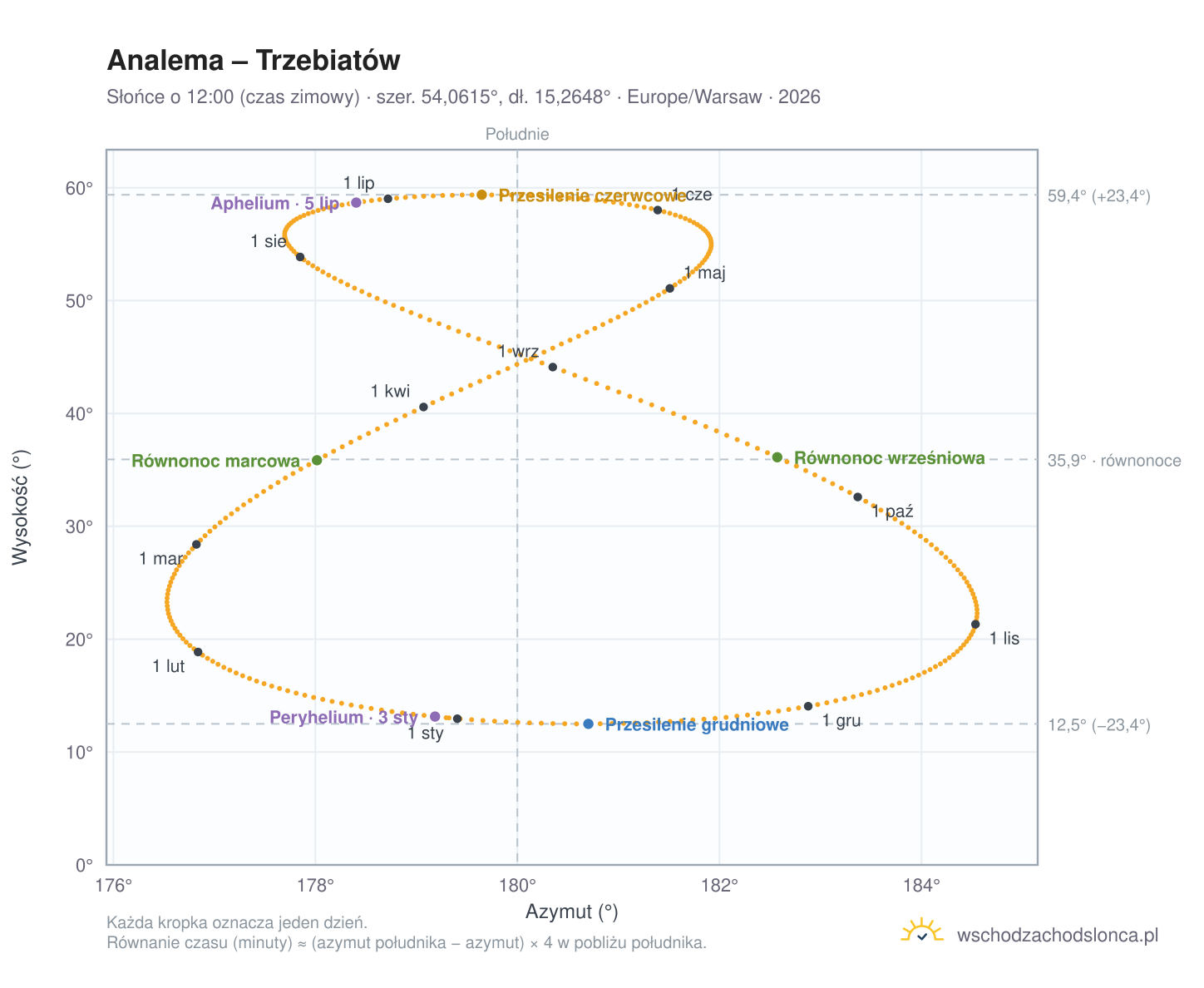Click the September equinox green dot
Screen dimensions: 1204x988
coord(777,457)
